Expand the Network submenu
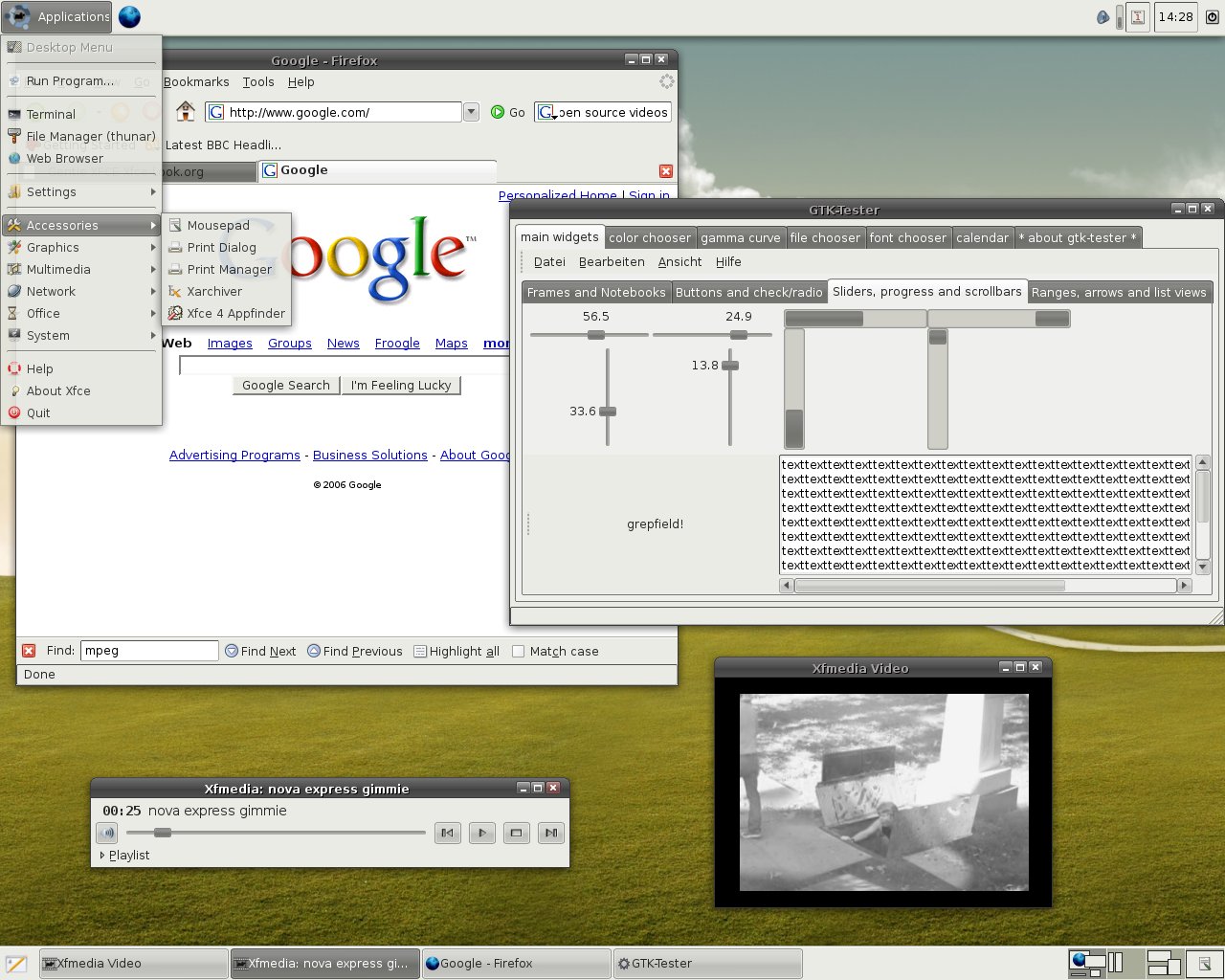The image size is (1225, 980). (x=81, y=291)
